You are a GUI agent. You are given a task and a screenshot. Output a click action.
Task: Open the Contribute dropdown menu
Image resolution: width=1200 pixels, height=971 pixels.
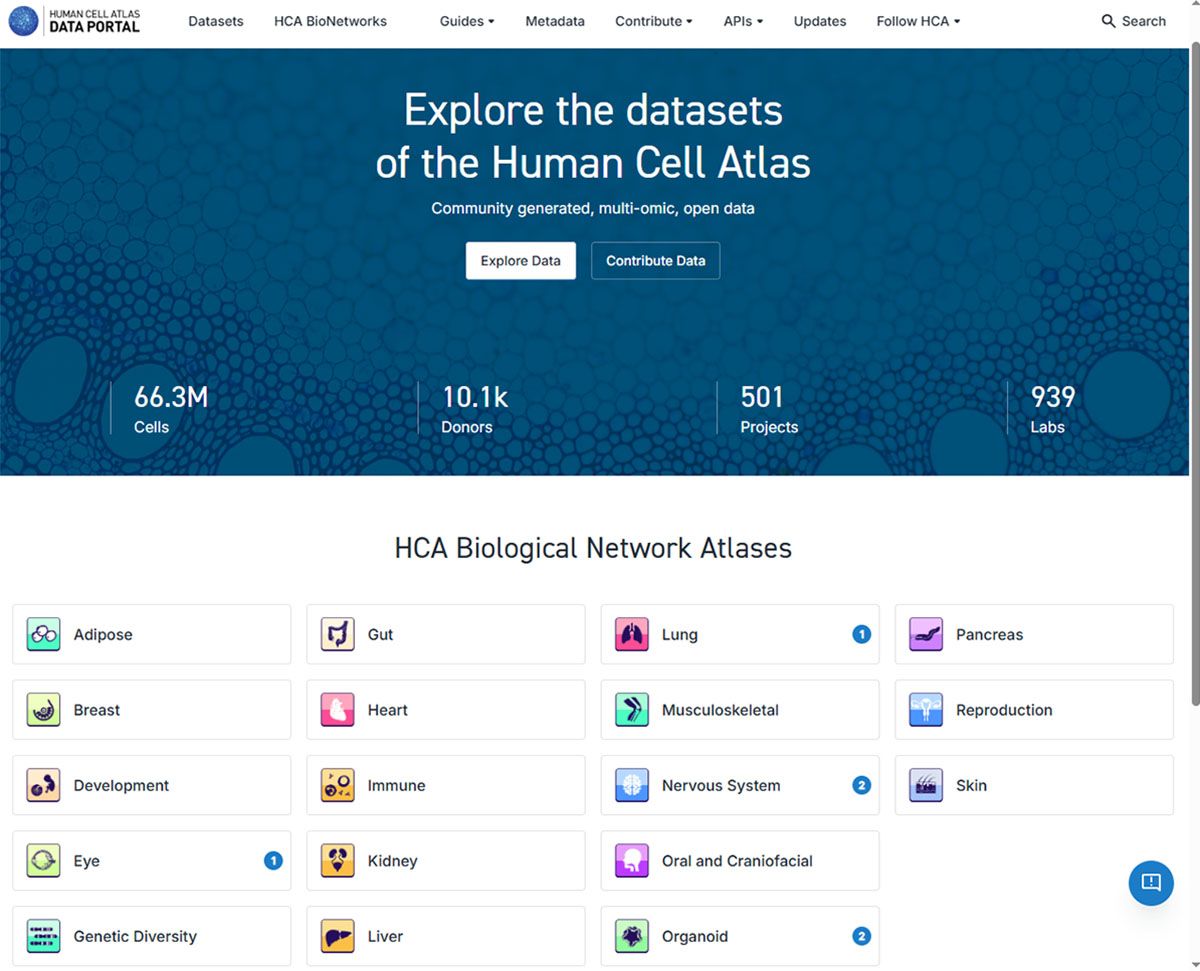653,21
